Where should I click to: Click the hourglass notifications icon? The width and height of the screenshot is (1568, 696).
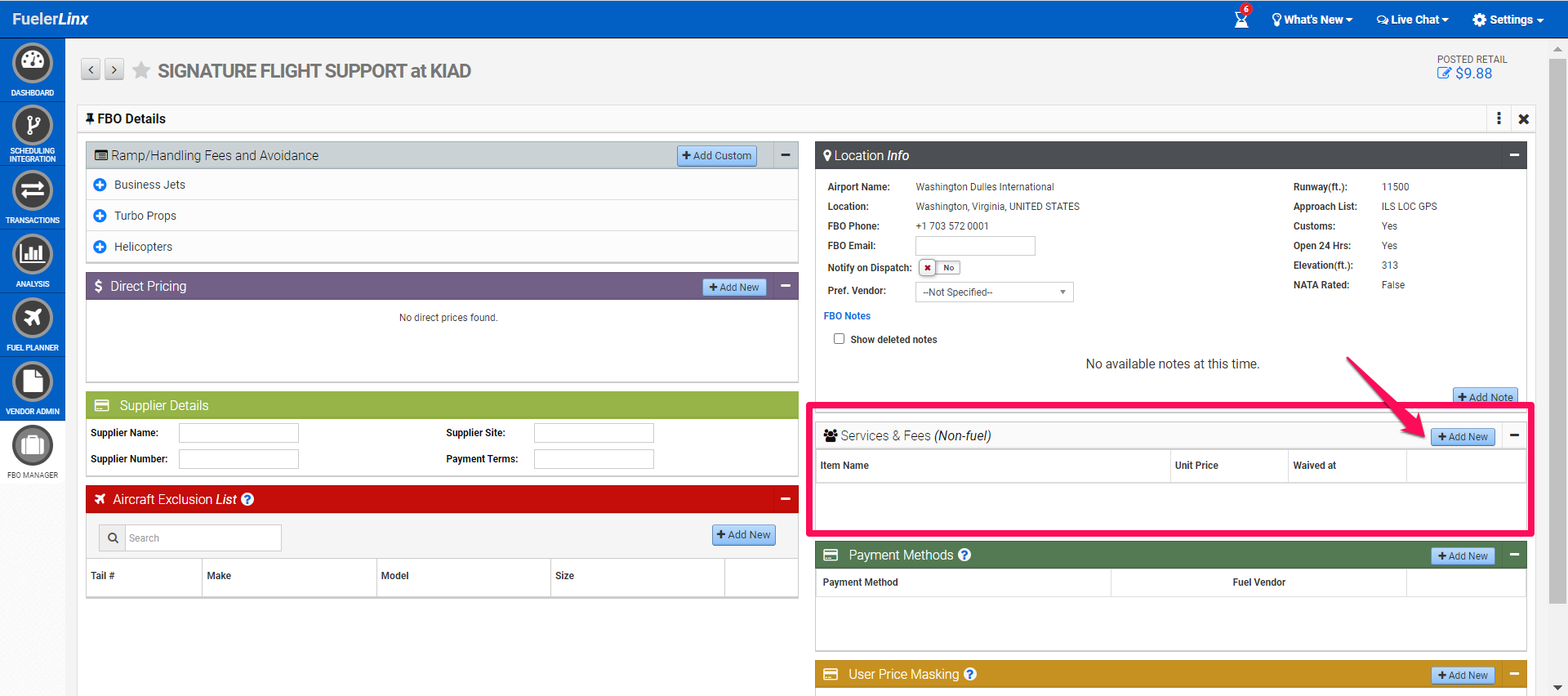tap(1241, 18)
